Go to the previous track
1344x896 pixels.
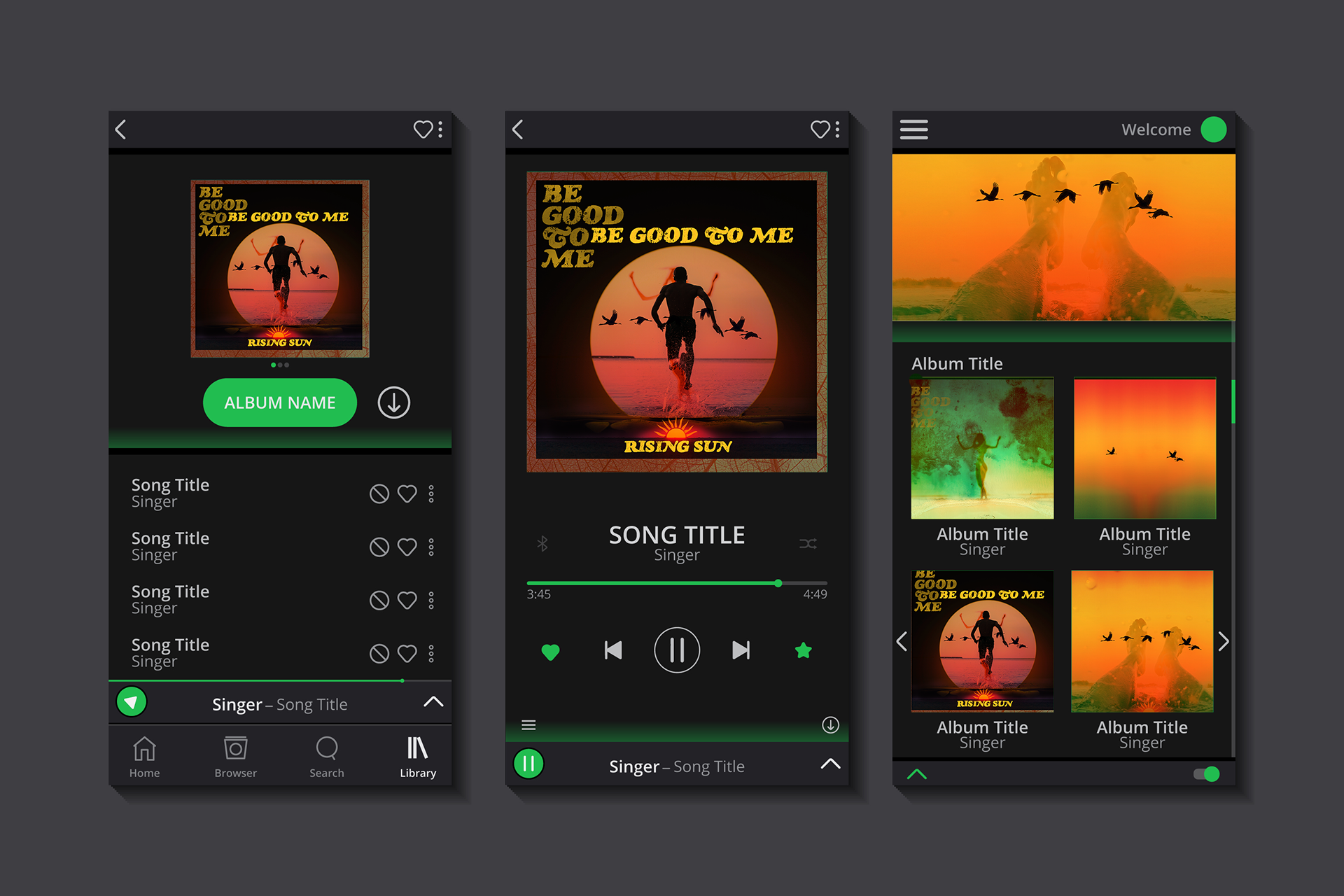pyautogui.click(x=613, y=650)
